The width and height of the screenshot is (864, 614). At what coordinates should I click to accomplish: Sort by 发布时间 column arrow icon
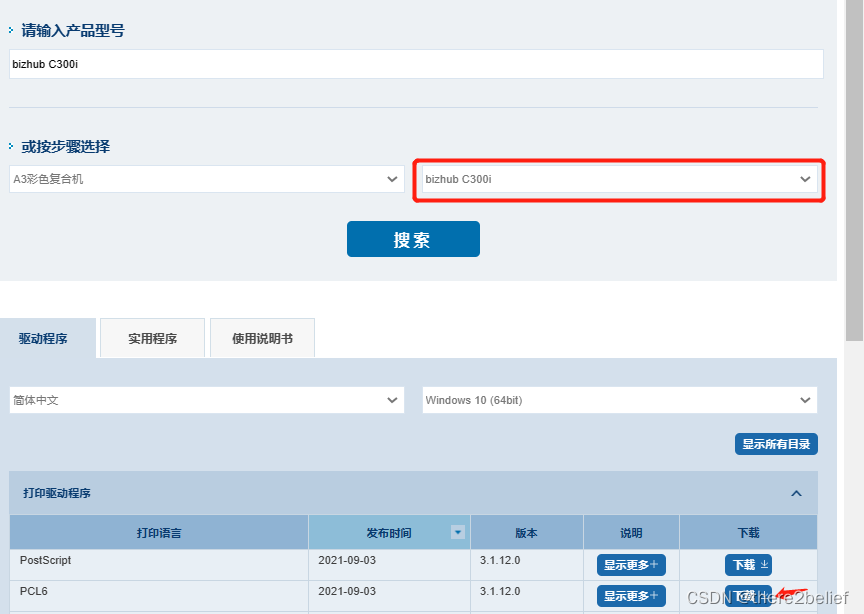click(x=458, y=532)
